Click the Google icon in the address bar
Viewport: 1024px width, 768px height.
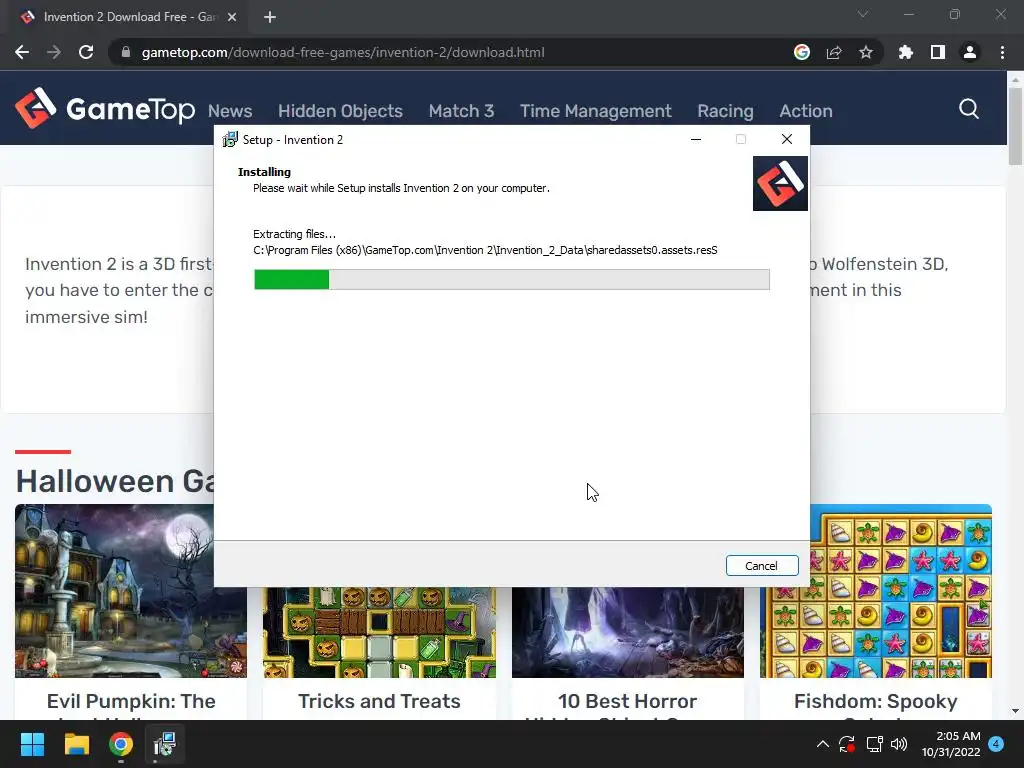802,52
